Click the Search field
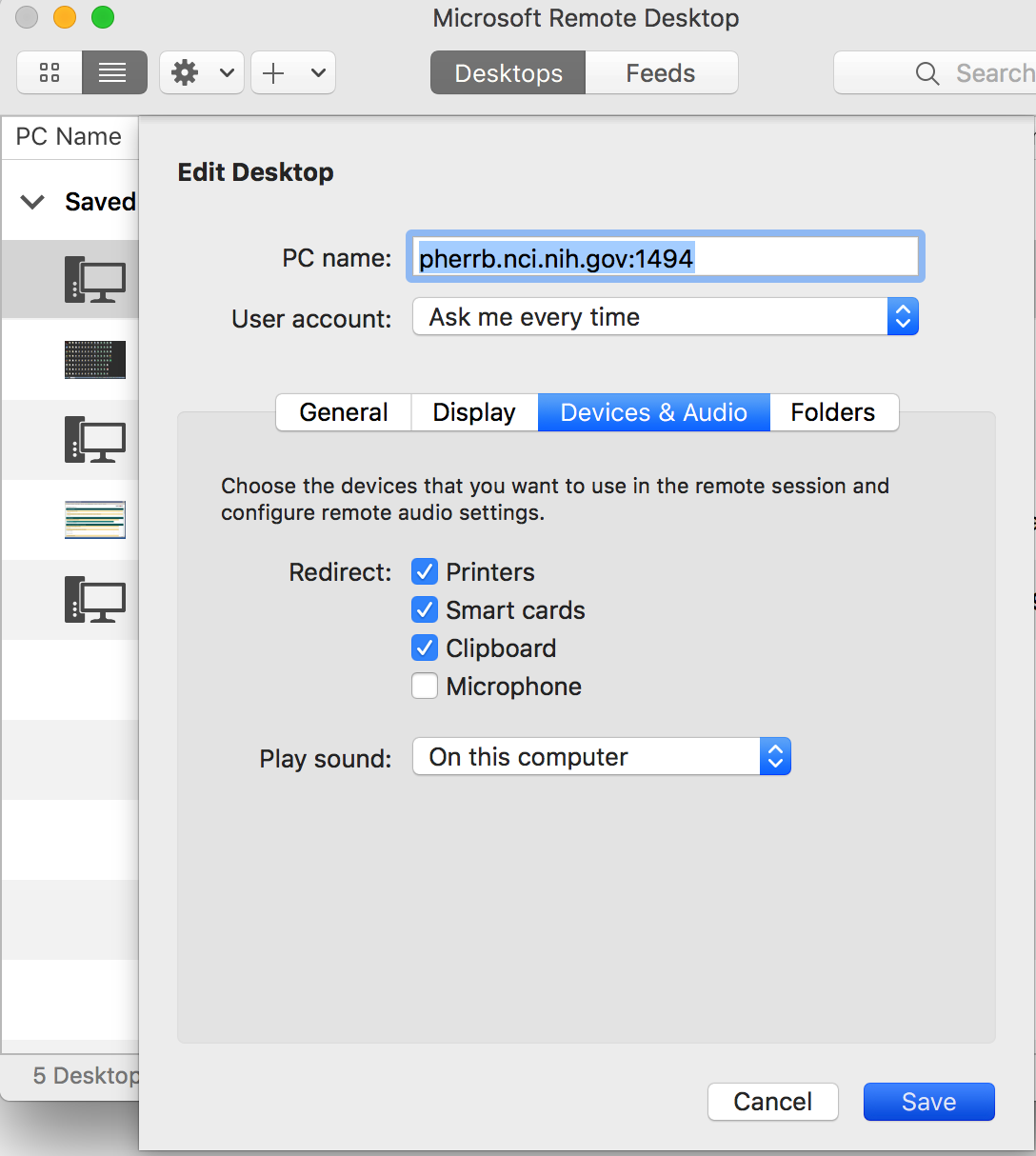Viewport: 1036px width, 1156px height. pyautogui.click(x=935, y=73)
